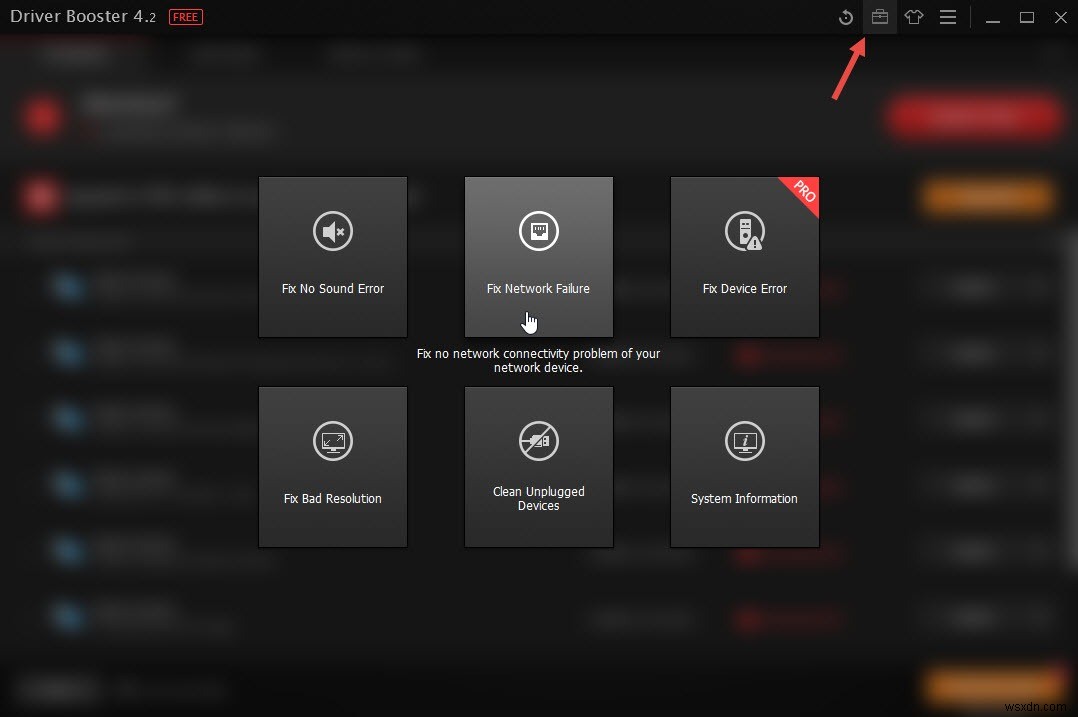This screenshot has height=717, width=1078.
Task: Open Rescue Center via circular arrow icon
Action: click(x=846, y=17)
